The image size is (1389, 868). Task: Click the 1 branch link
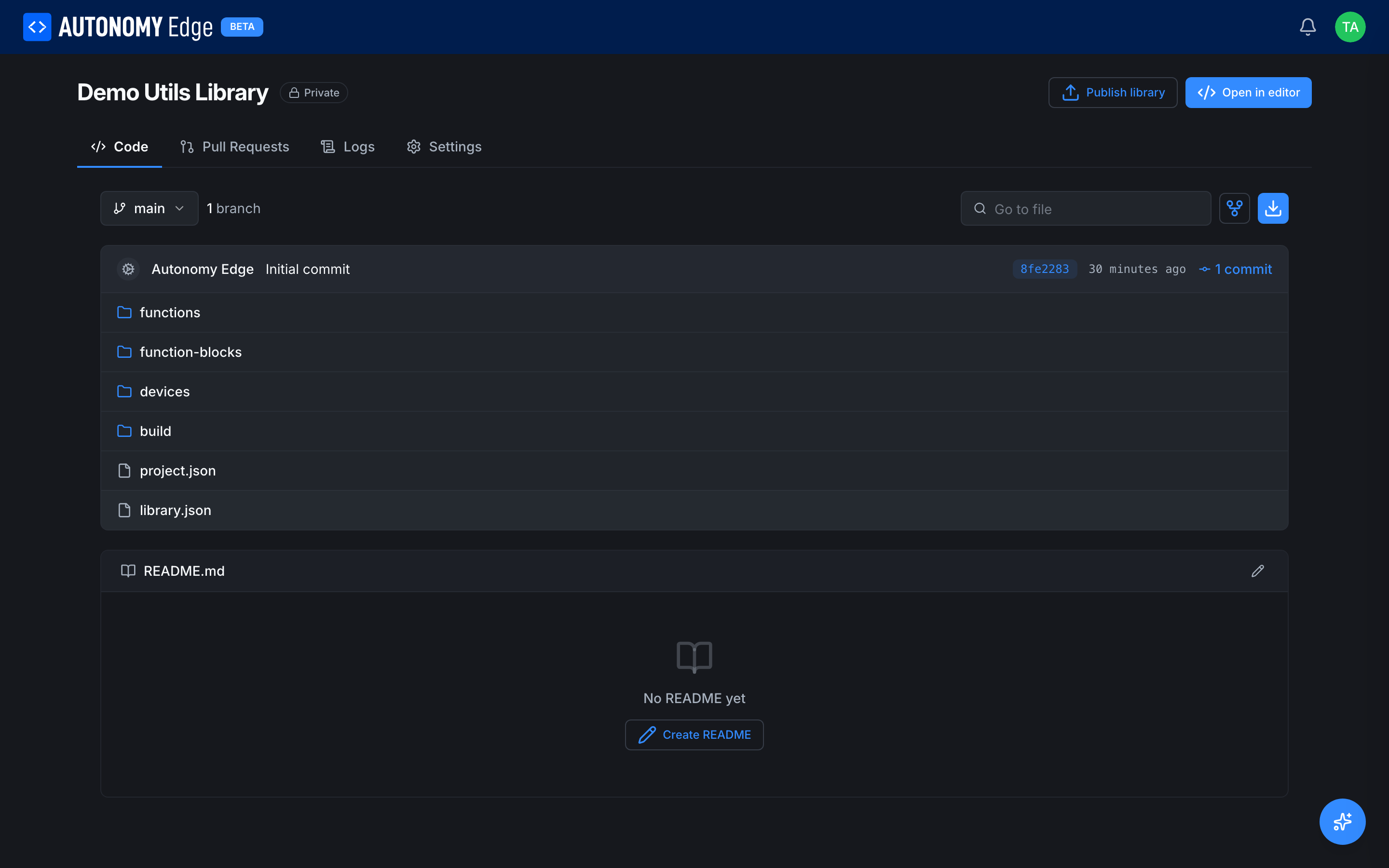(233, 208)
